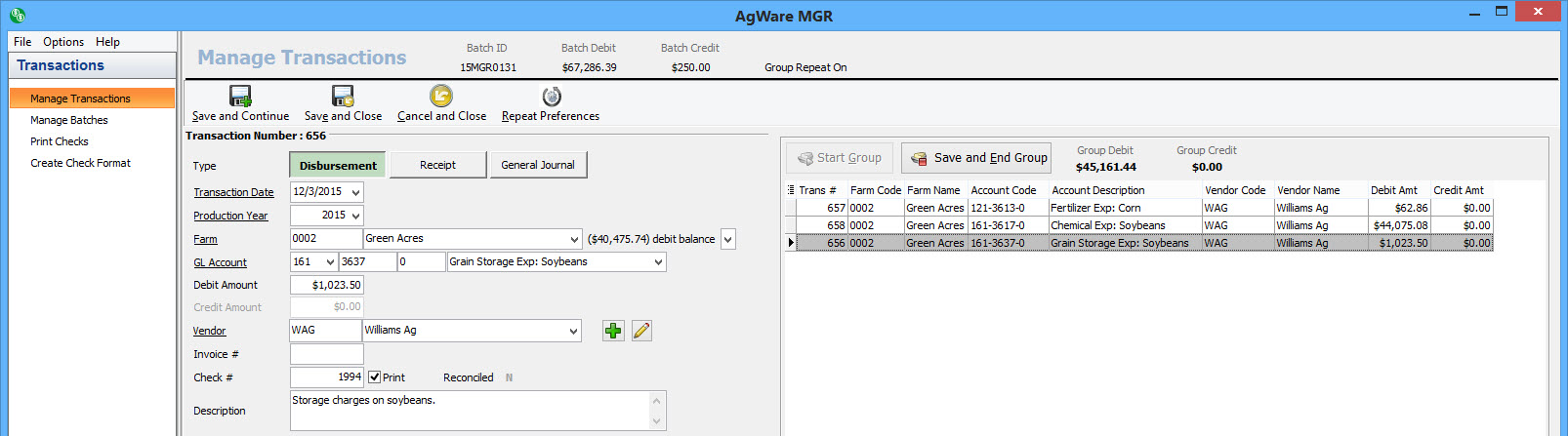
Task: Open the Help menu
Action: (x=107, y=42)
